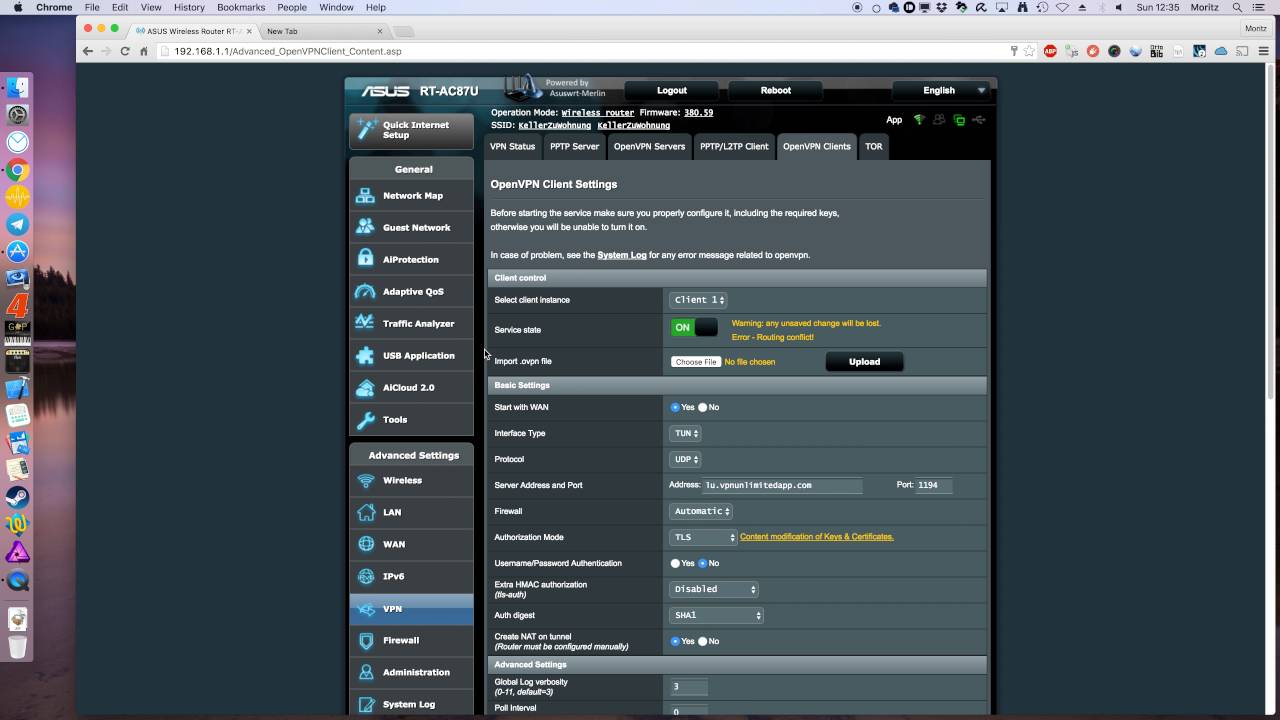Open the Authorization Mode TLS dropdown

[703, 537]
